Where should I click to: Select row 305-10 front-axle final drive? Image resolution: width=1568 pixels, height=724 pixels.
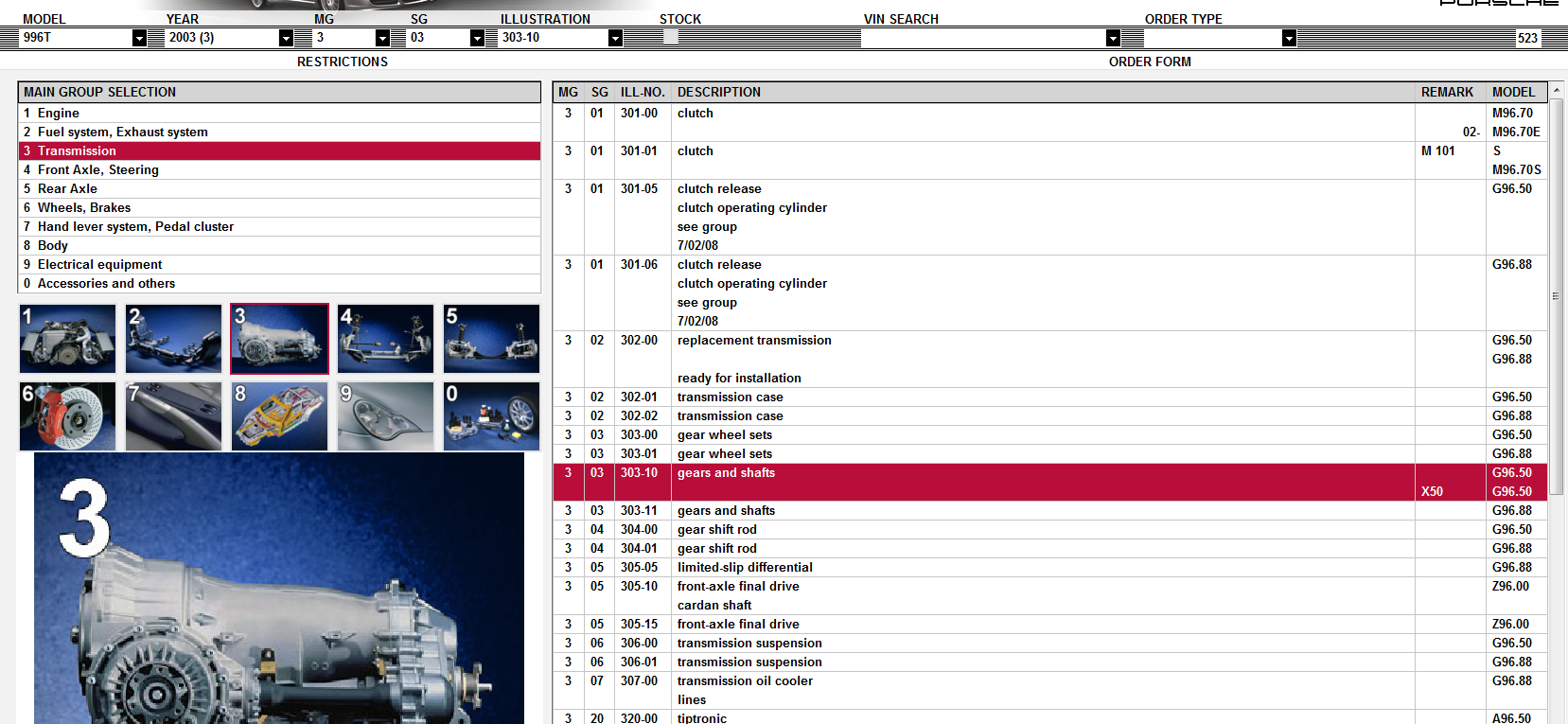[1050, 596]
